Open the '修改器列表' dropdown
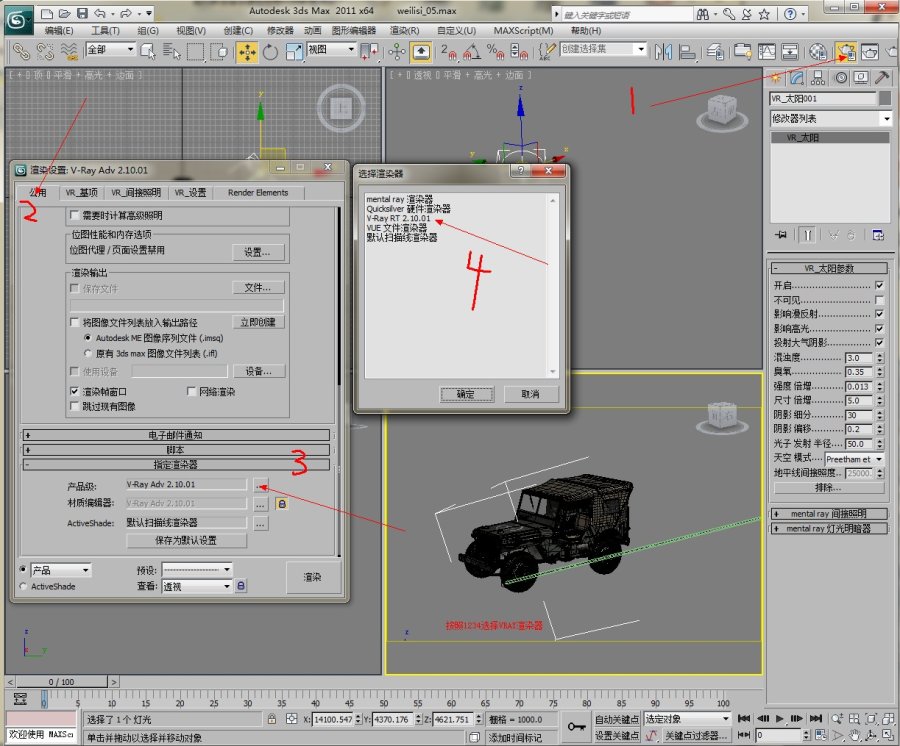This screenshot has height=746, width=900. (831, 119)
